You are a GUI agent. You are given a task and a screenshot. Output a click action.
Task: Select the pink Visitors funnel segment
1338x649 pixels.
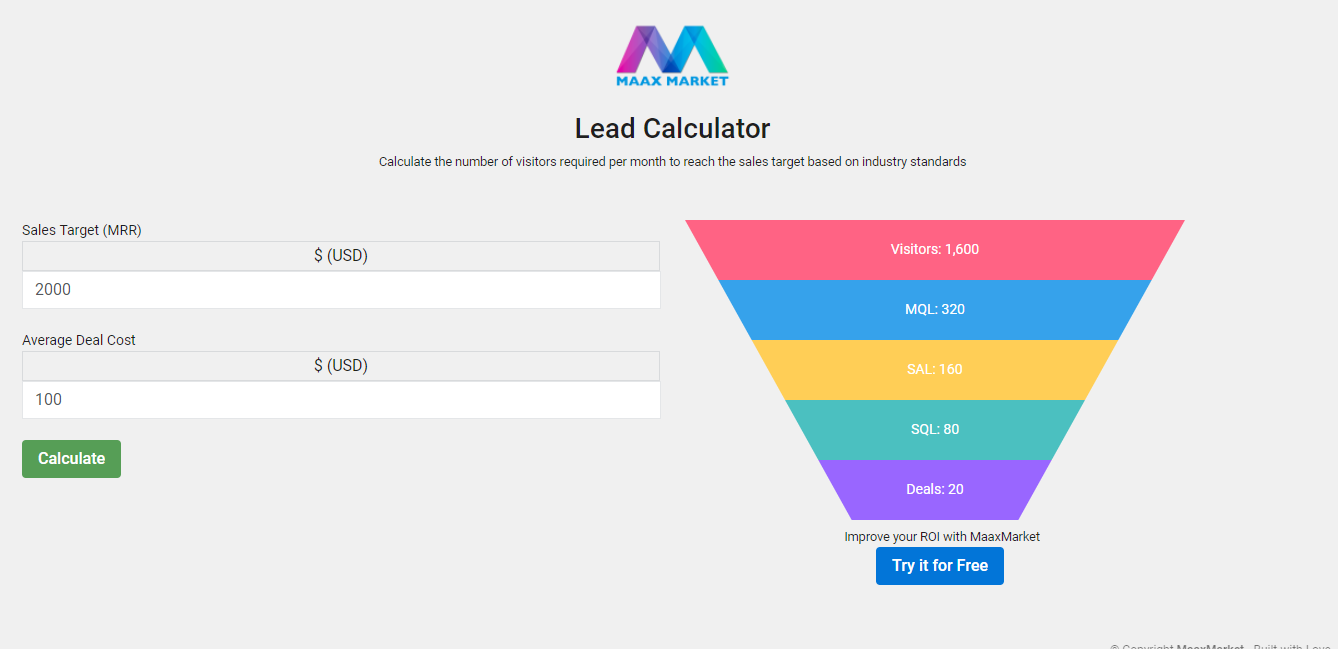point(800,250)
